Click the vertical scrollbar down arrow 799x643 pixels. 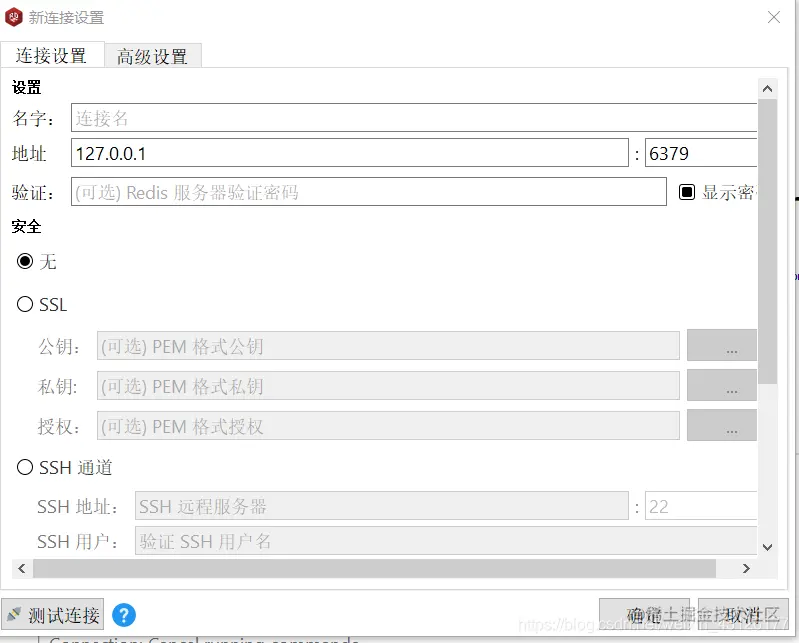[x=767, y=547]
